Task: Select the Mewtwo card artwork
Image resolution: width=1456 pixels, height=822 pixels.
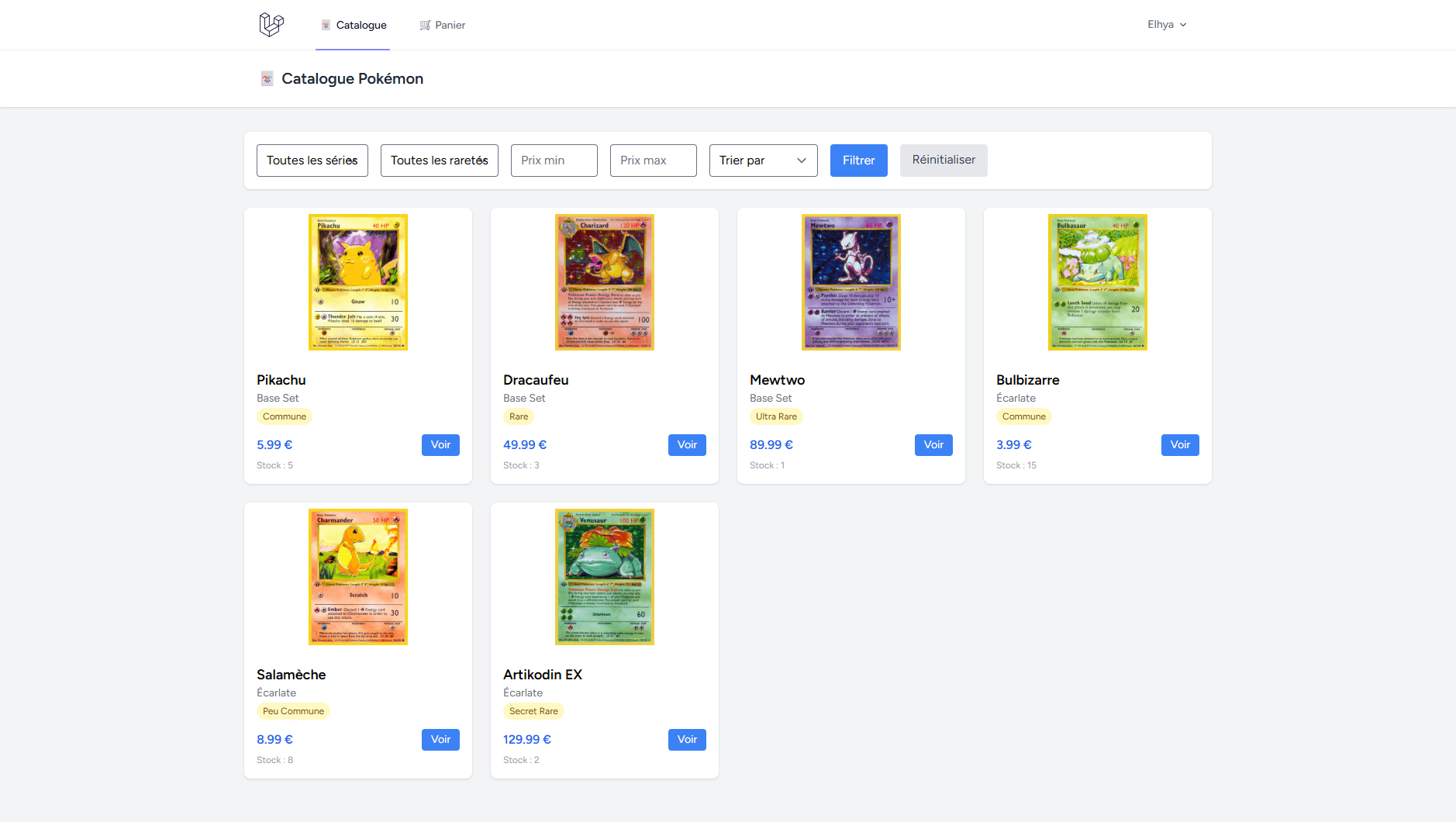Action: click(850, 281)
